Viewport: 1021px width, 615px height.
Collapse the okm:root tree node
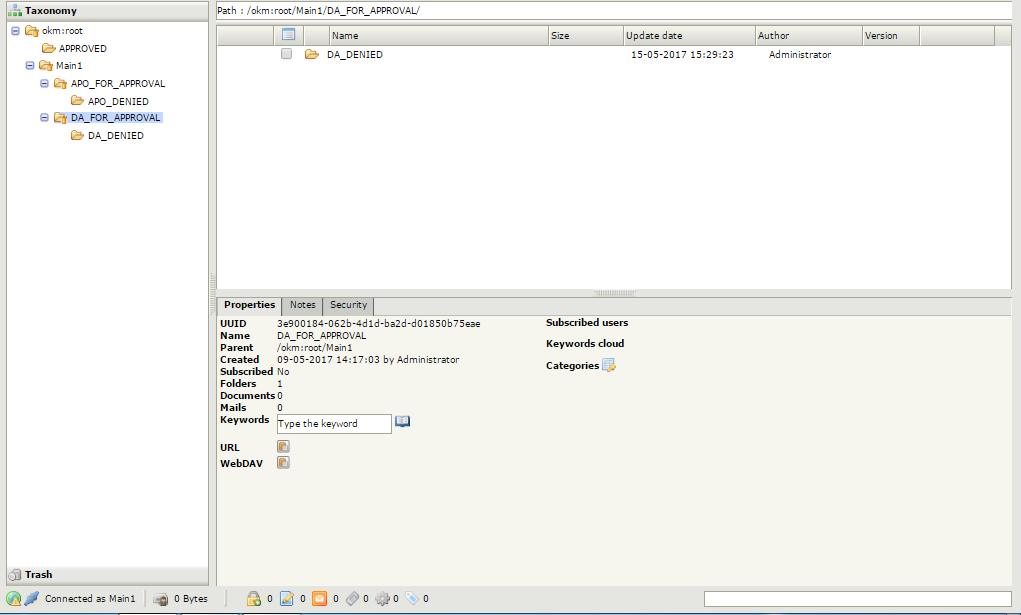click(x=15, y=31)
